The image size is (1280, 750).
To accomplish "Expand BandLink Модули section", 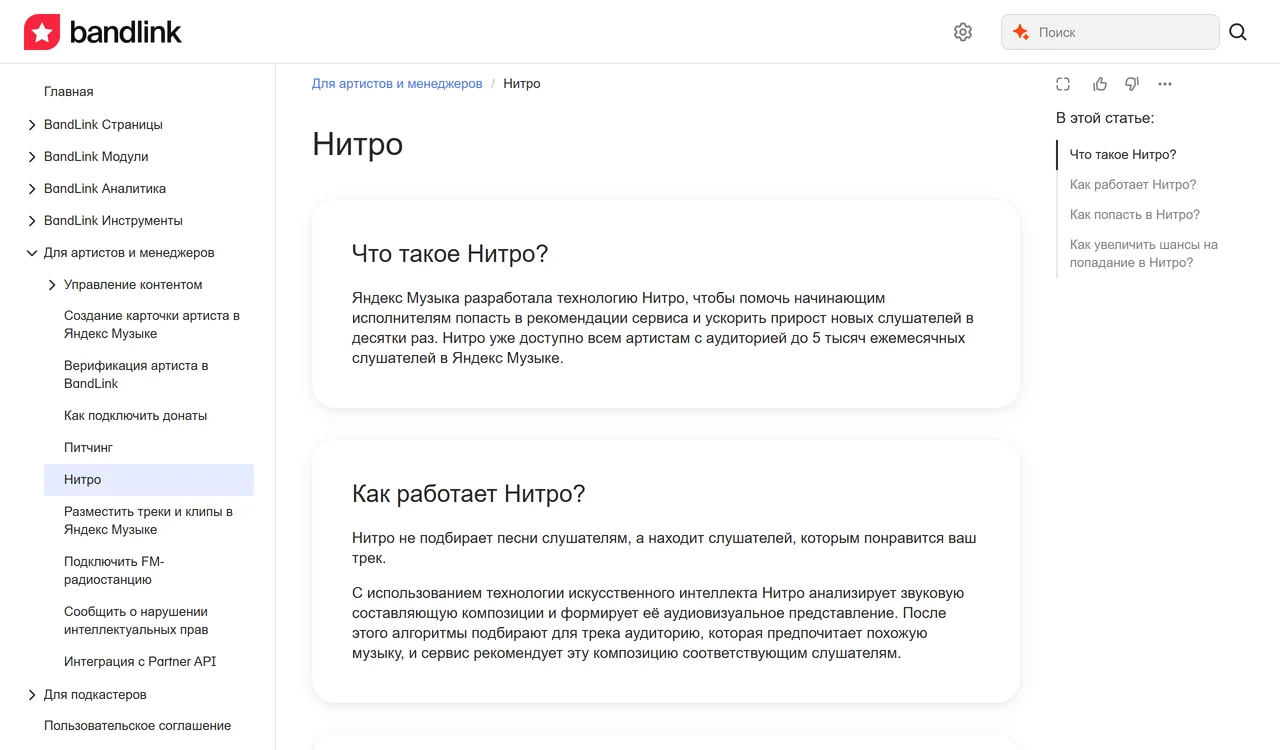I will (32, 157).
